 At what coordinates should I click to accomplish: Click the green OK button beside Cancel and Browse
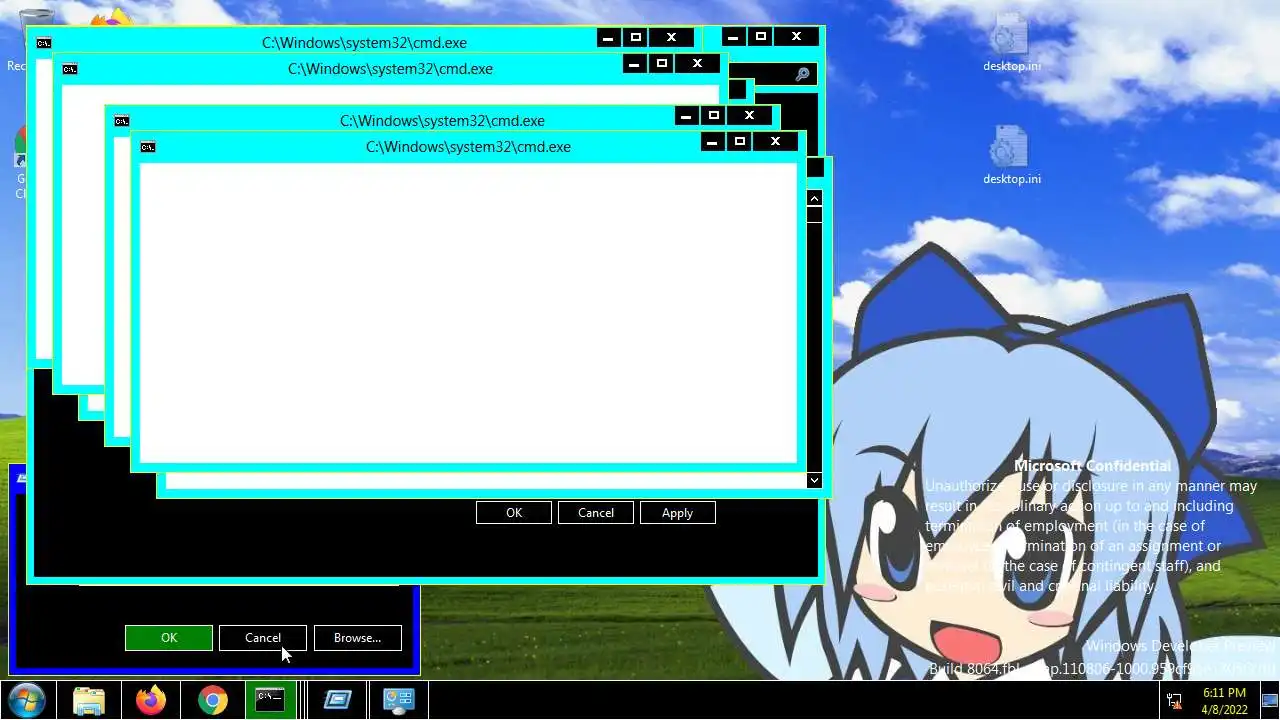(x=169, y=638)
